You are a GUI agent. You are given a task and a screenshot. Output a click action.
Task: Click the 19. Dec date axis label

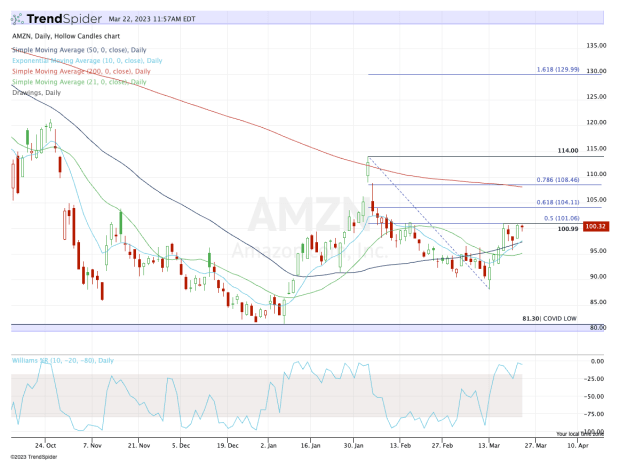(x=228, y=445)
